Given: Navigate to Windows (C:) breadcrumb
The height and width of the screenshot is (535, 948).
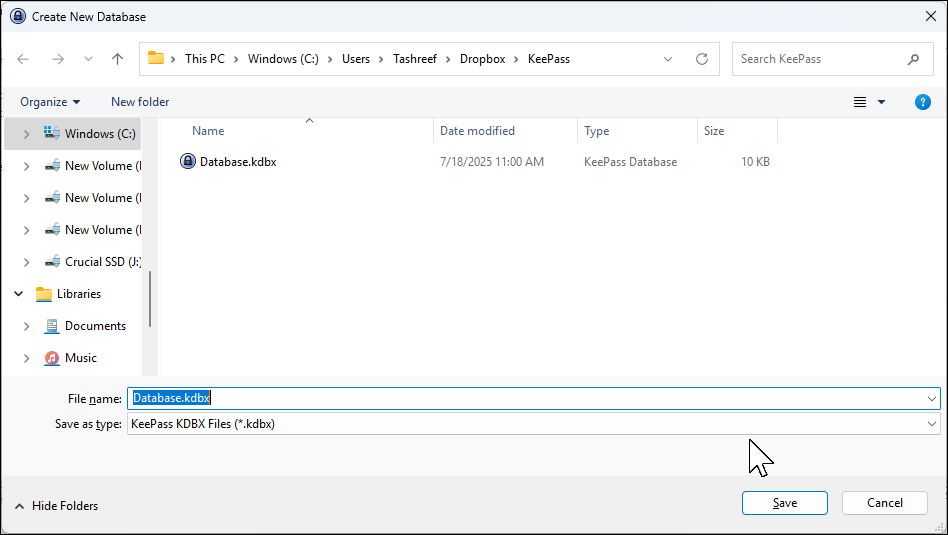Looking at the screenshot, I should point(283,59).
